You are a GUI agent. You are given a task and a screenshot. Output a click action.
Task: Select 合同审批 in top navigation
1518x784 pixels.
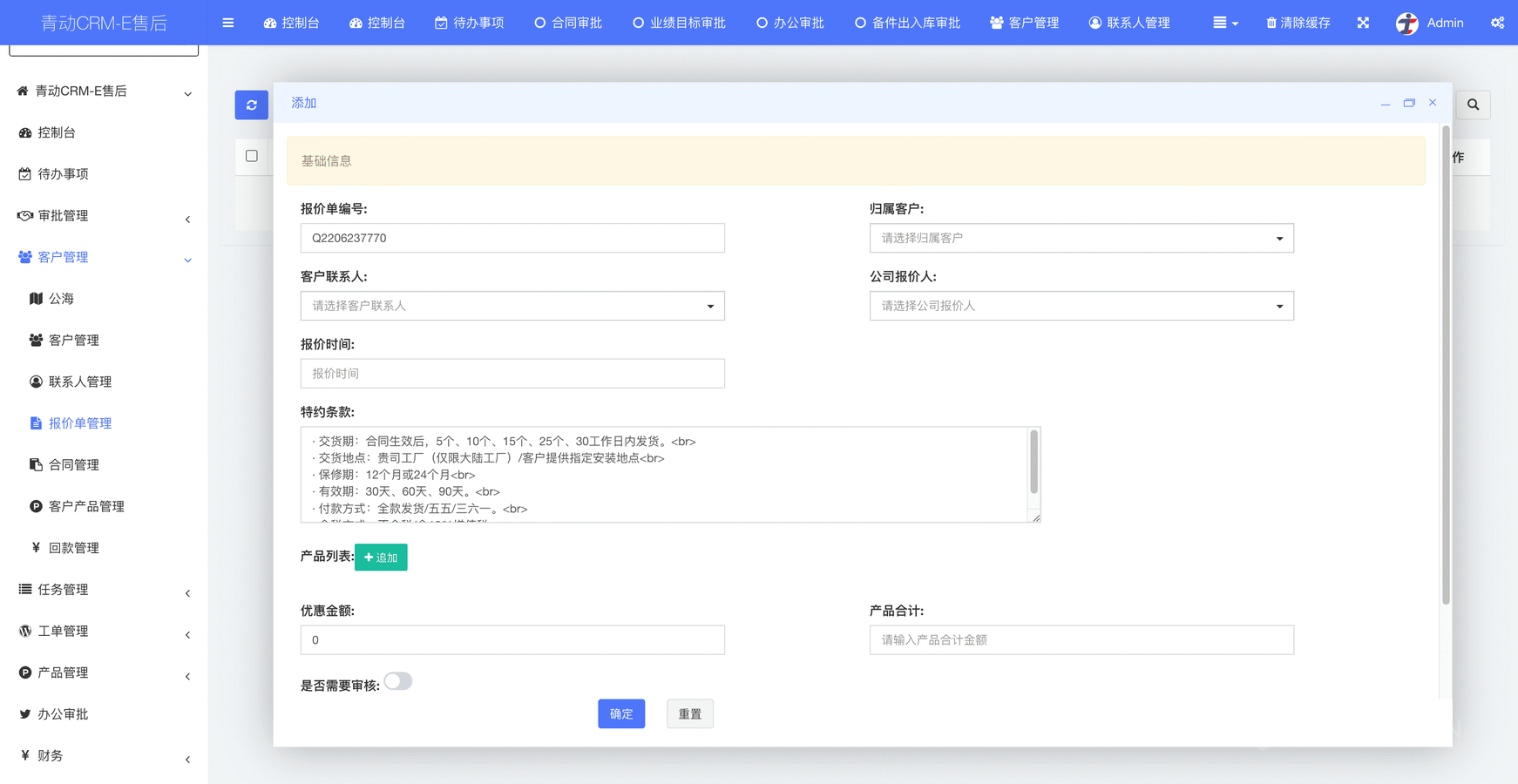[568, 23]
